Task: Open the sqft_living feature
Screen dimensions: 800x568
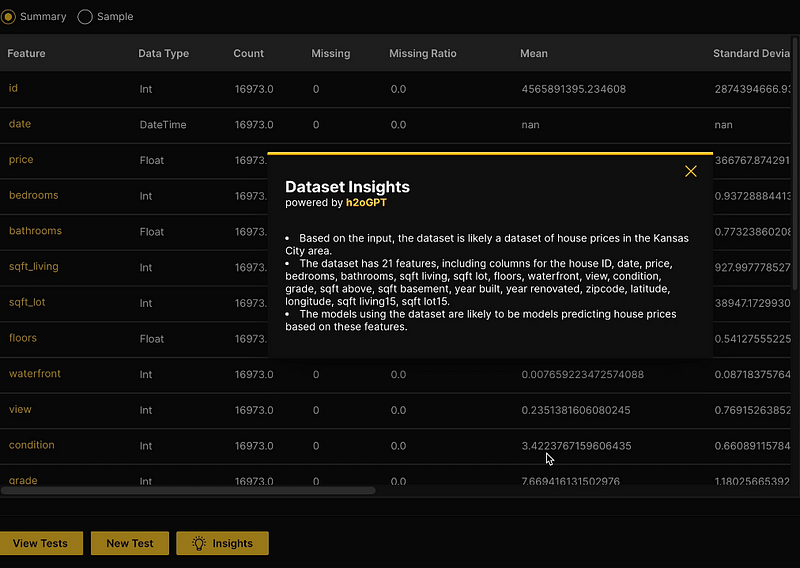Action: [x=34, y=267]
